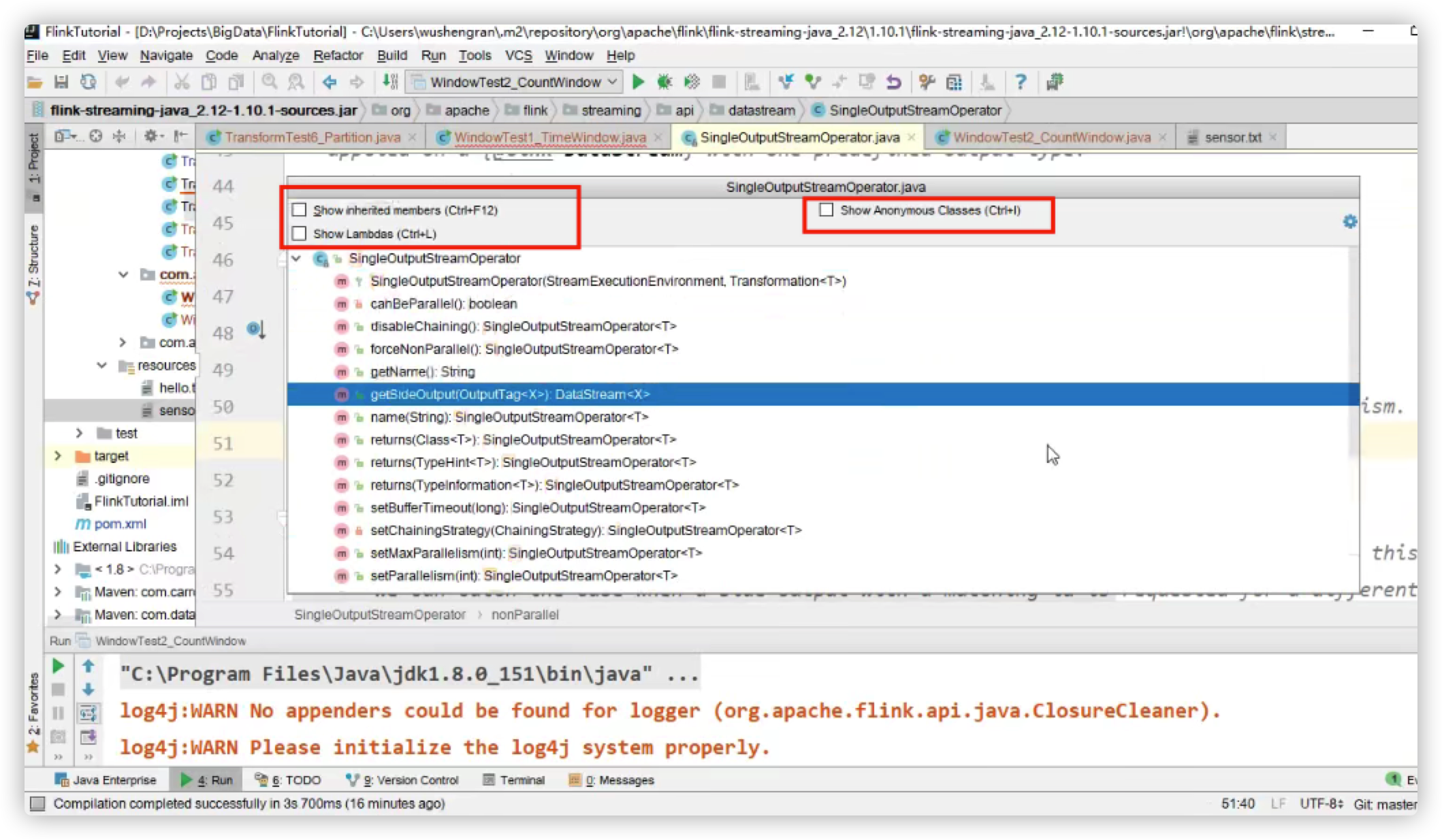Screen dimensions: 1442x840
Task: Click the Build project icon beside run config
Action: tap(390, 82)
